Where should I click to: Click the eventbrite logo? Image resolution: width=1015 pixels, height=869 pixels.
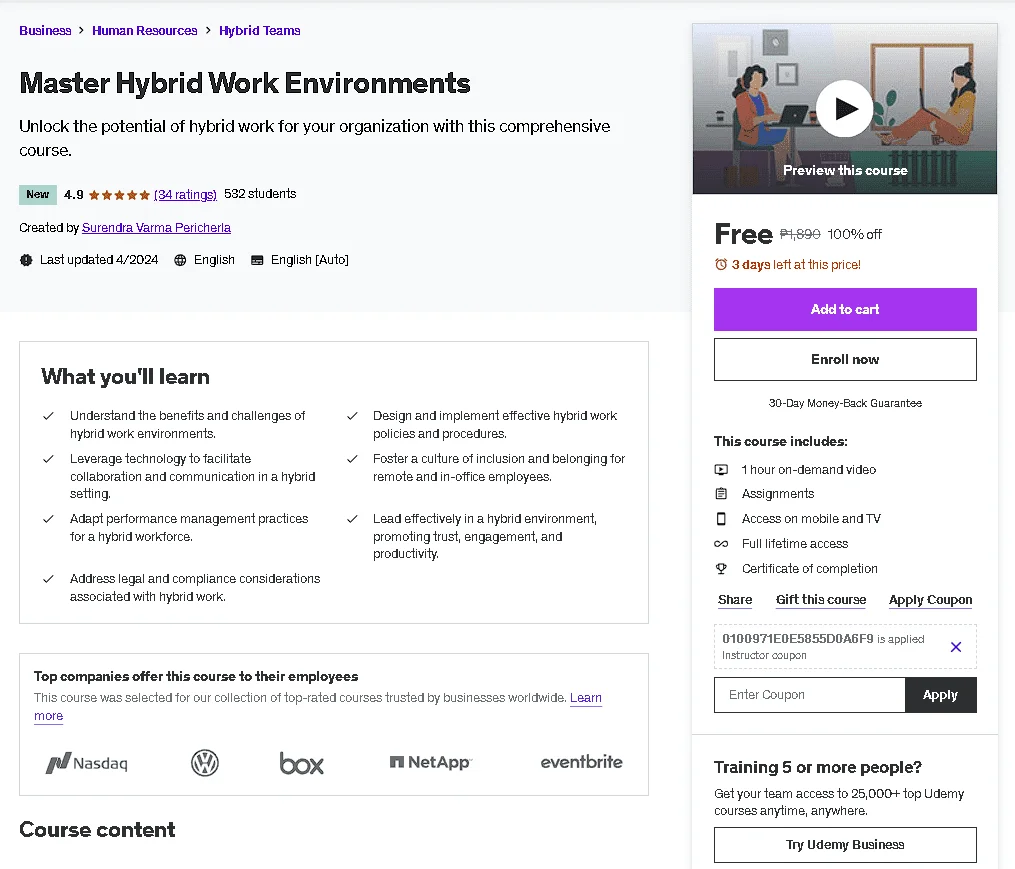pos(581,762)
